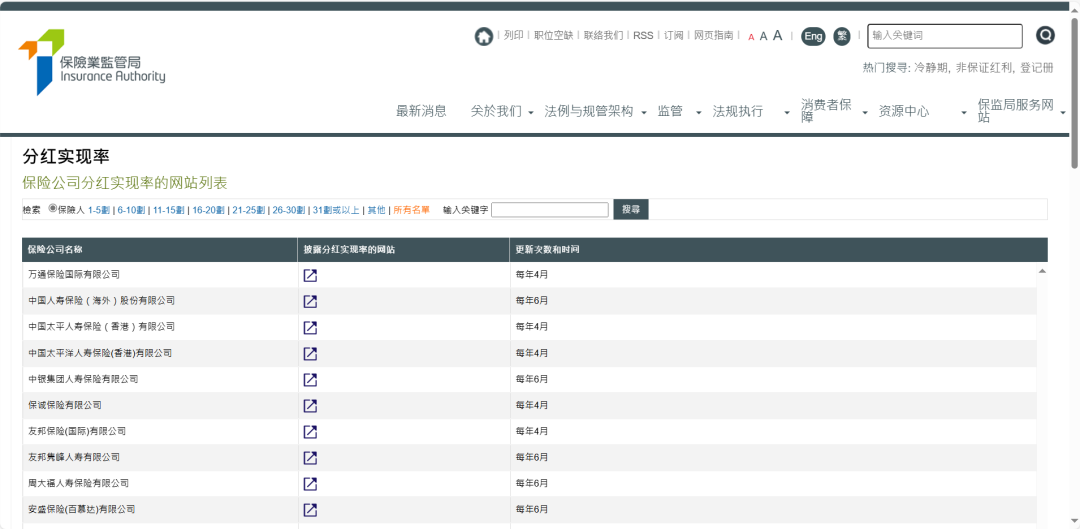1080x529 pixels.
Task: Open external link for 中国太平洋人寿保险(香港)有限公司
Action: pos(311,353)
